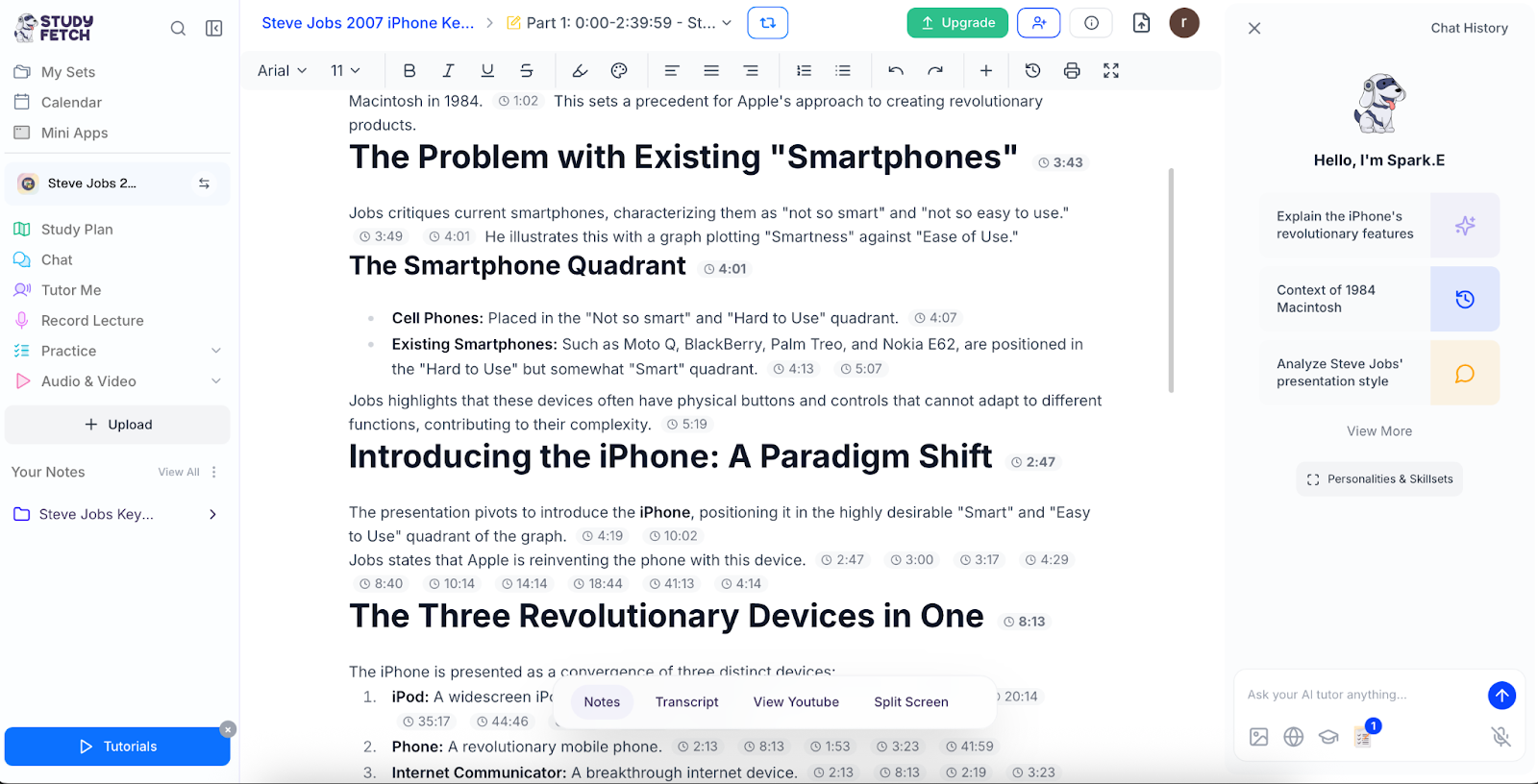Click the Ask your AI tutor input field
1538x784 pixels.
[1361, 695]
